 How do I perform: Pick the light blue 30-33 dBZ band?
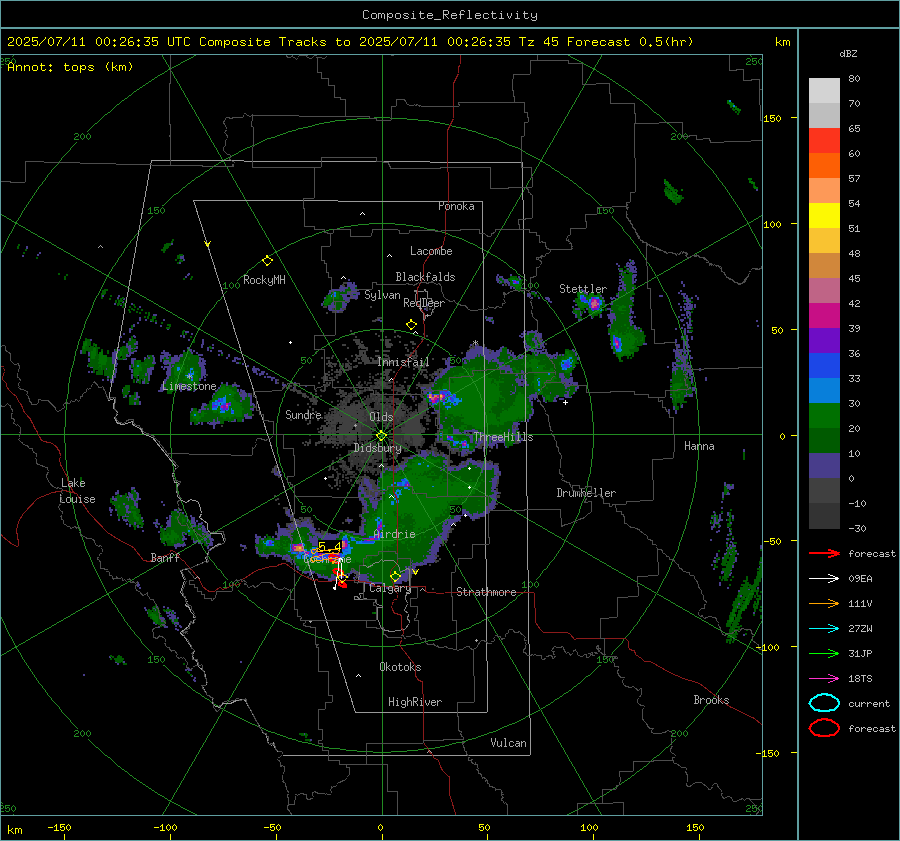824,391
